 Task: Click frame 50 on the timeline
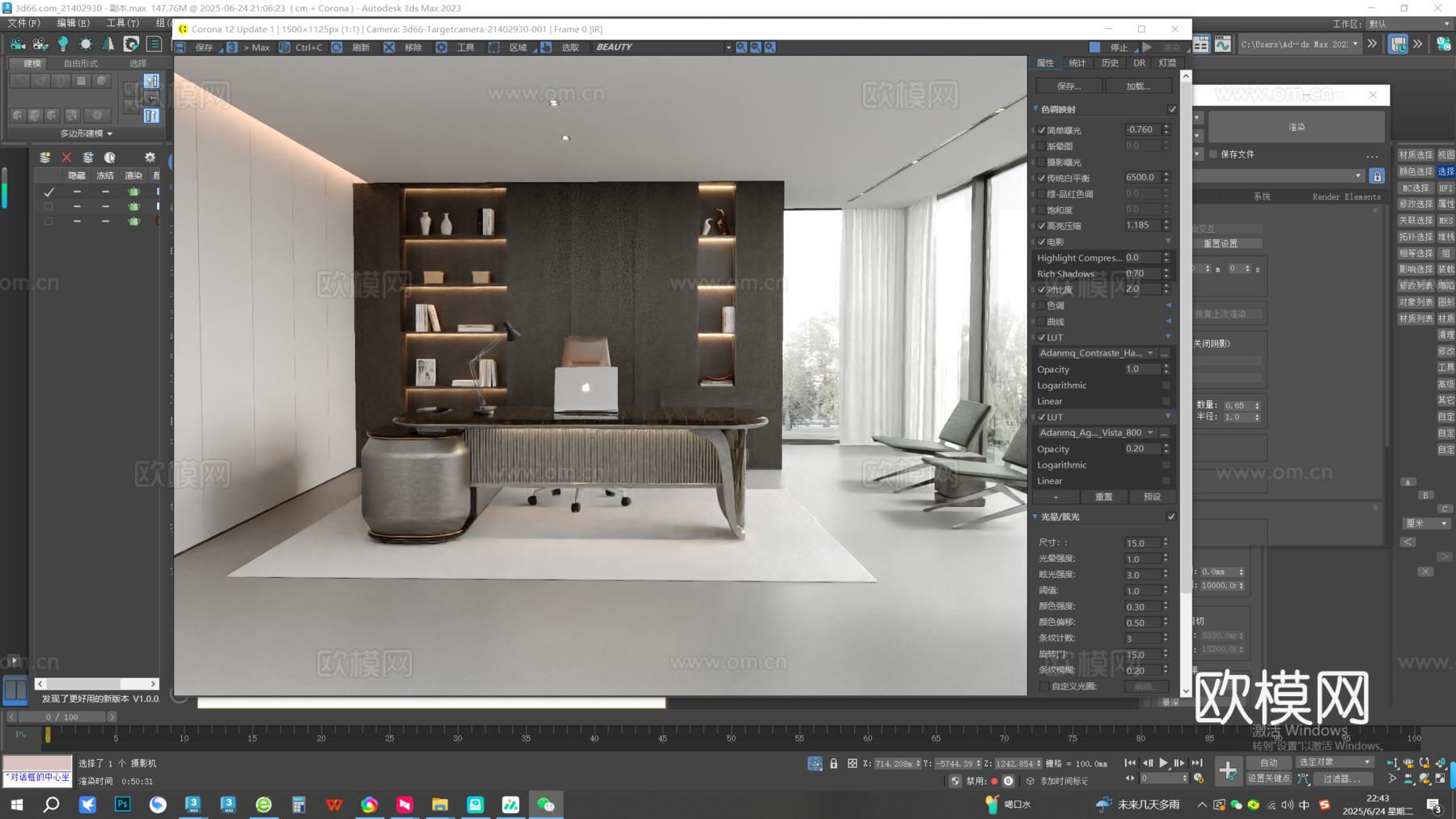(x=730, y=737)
